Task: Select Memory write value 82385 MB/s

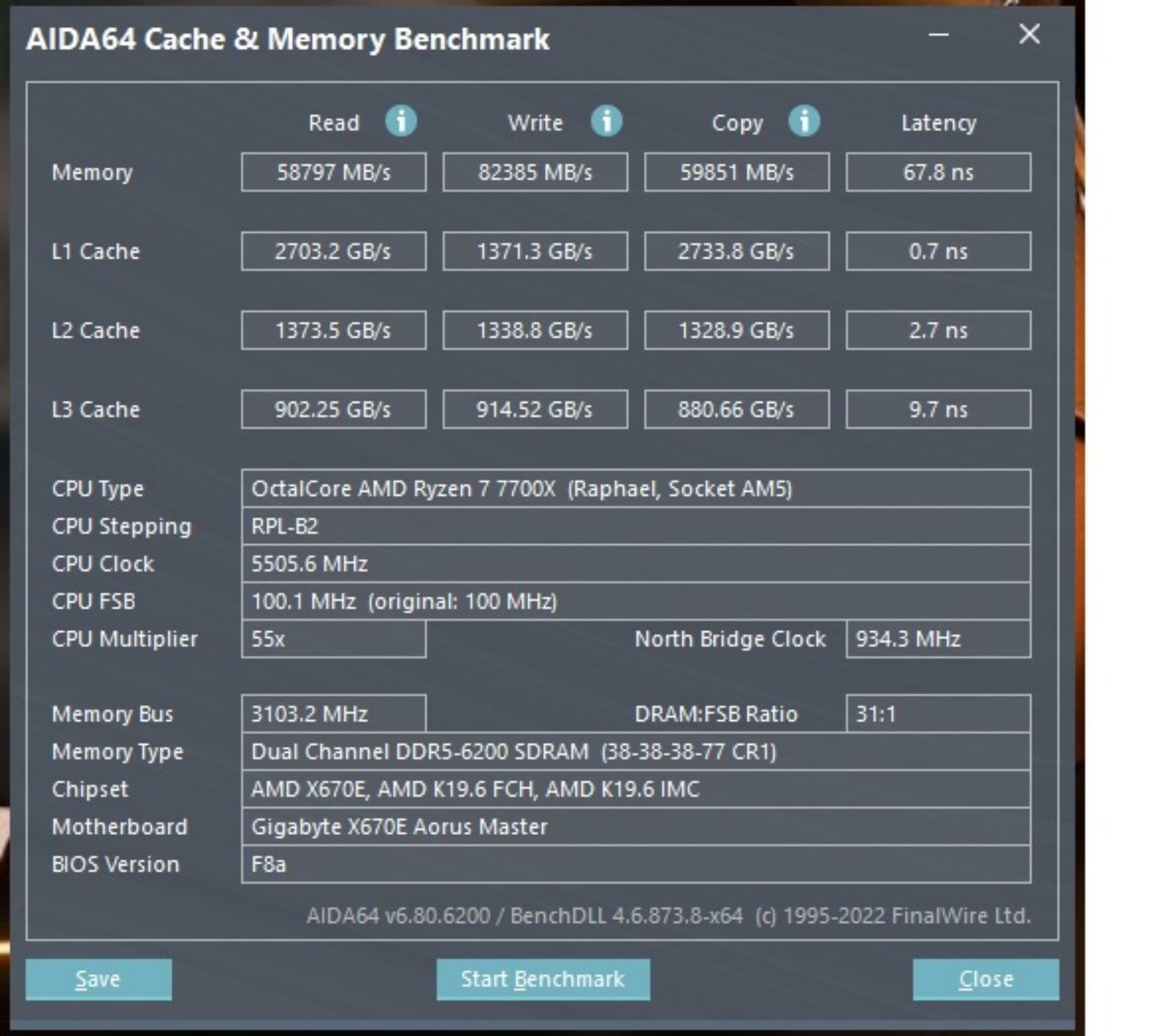Action: pos(535,172)
